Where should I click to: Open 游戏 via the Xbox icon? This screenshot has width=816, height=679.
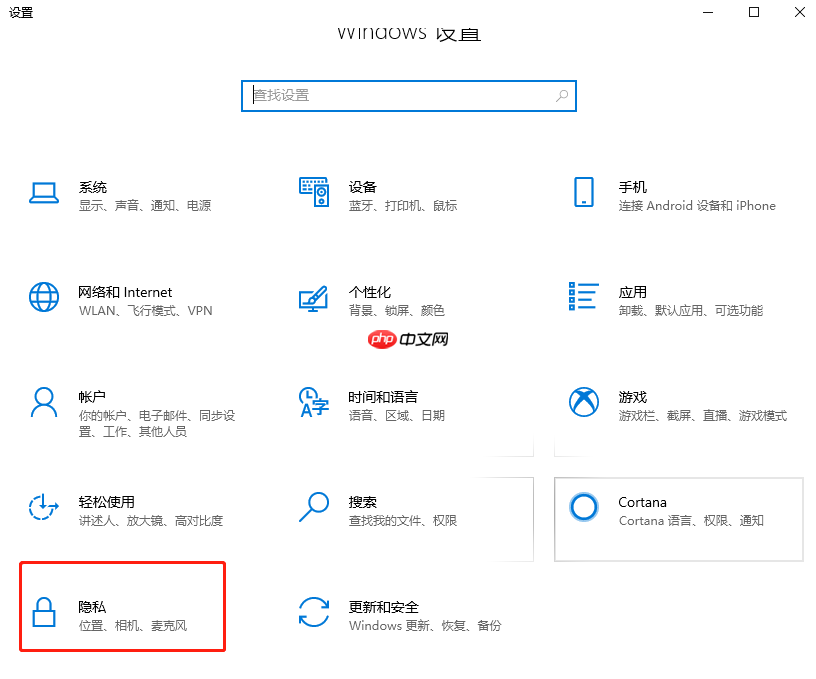point(583,403)
